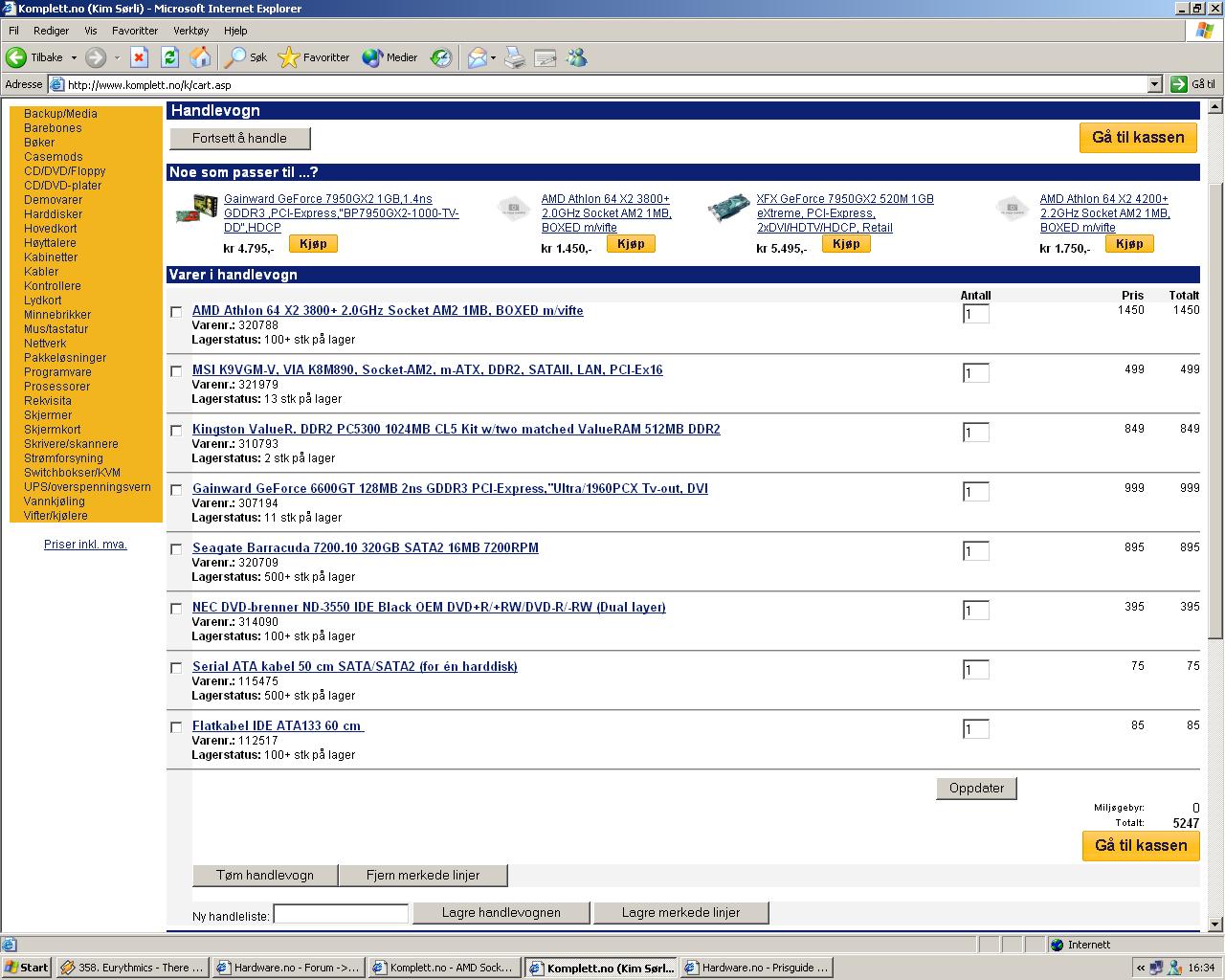Screen dimensions: 1225x980
Task: Click the page icon in the address bar
Action: [x=56, y=84]
